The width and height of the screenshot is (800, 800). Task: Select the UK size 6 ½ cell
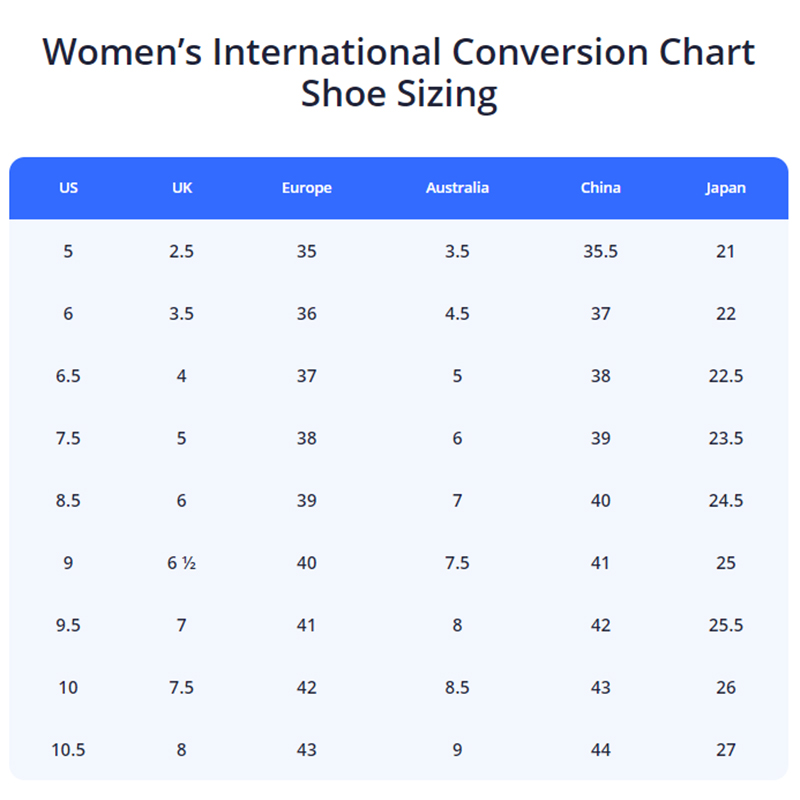(x=181, y=563)
